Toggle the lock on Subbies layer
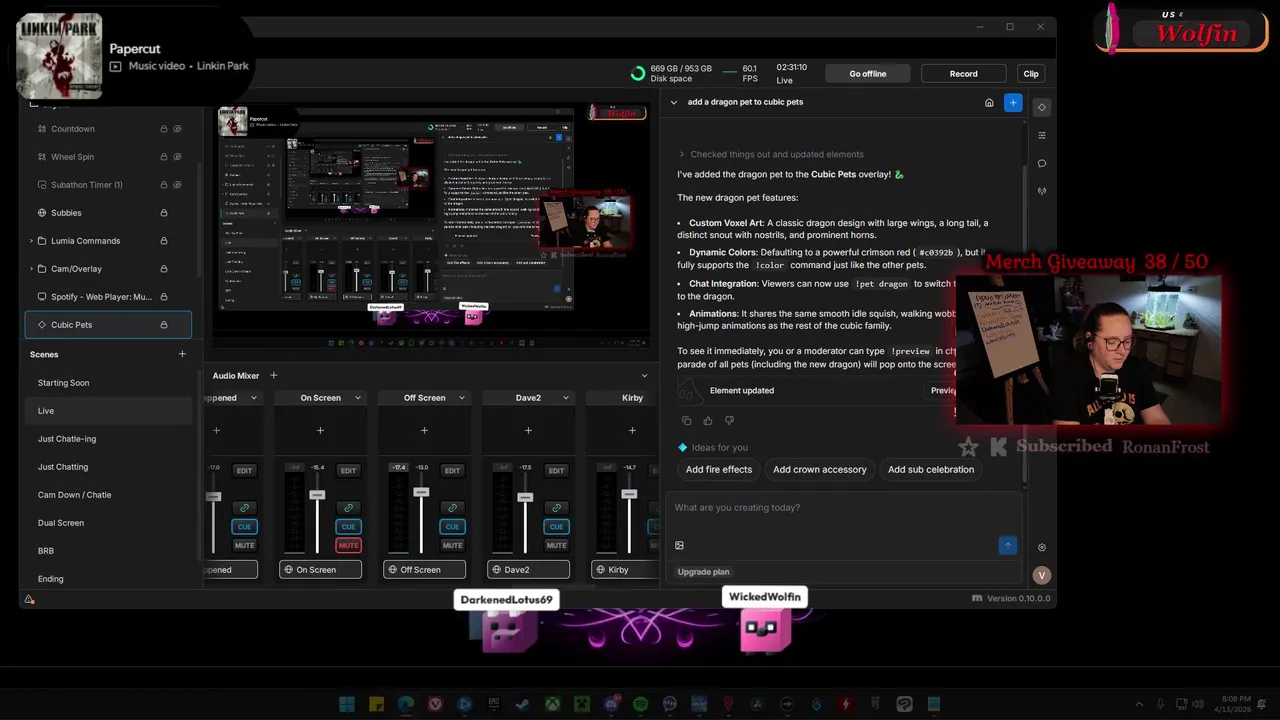The width and height of the screenshot is (1280, 720). [164, 213]
